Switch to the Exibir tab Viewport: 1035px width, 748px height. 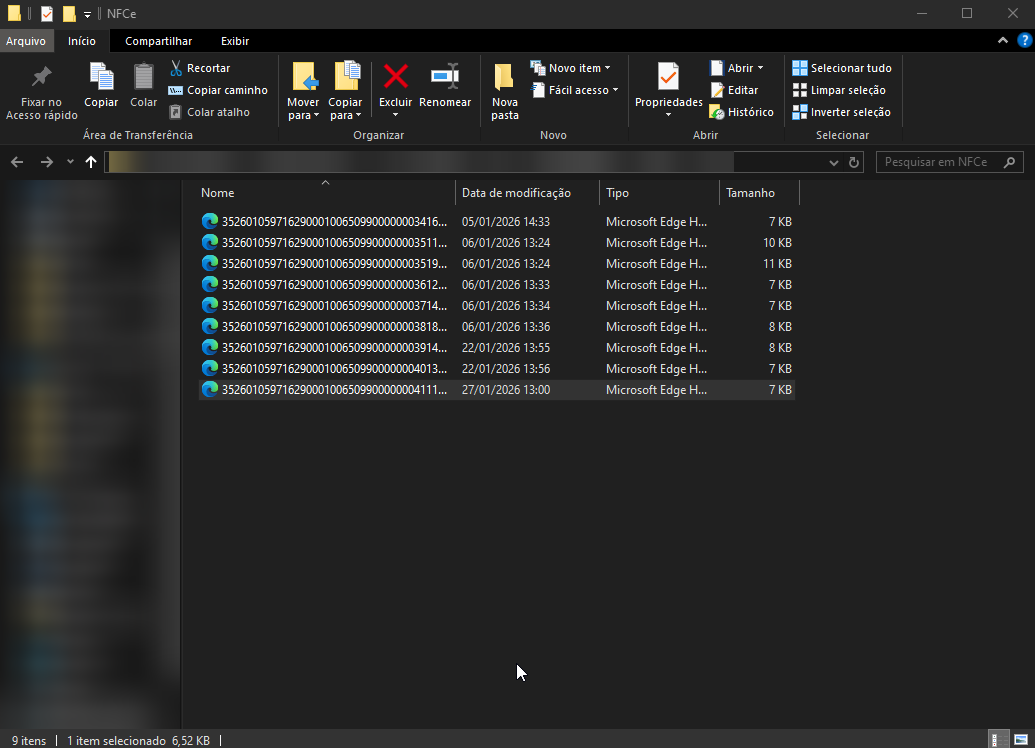(x=235, y=41)
